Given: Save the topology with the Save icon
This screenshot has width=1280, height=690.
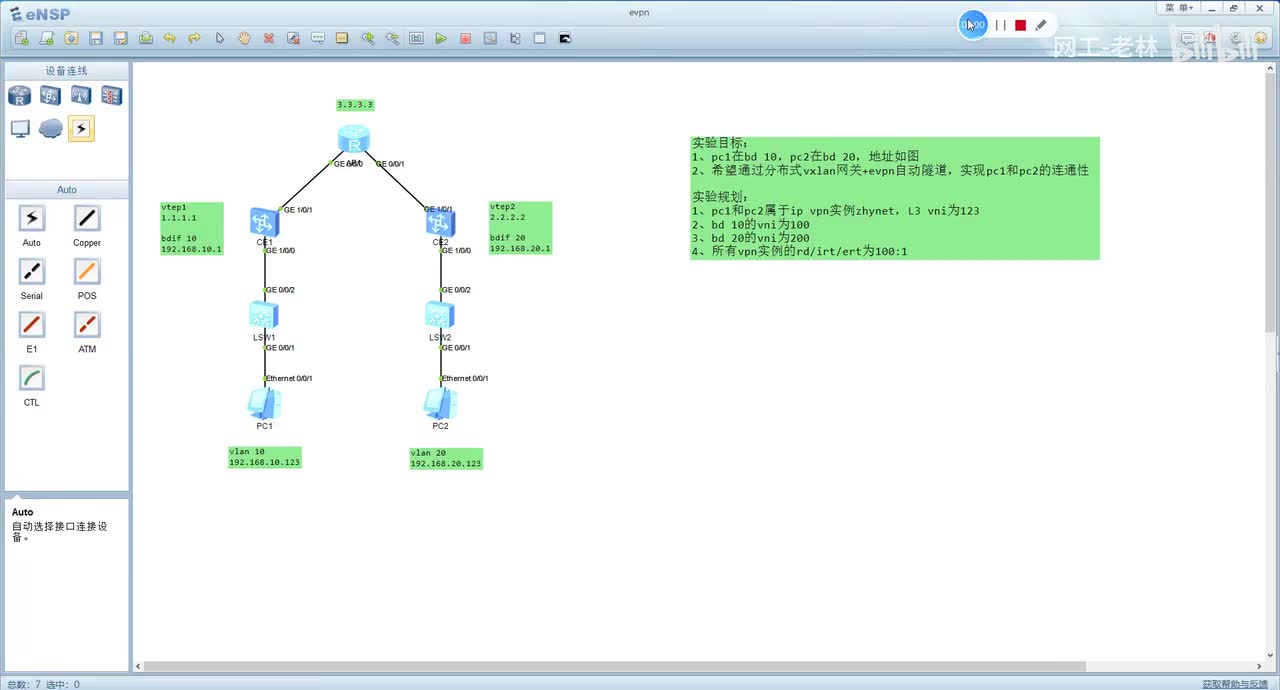Looking at the screenshot, I should pos(96,38).
